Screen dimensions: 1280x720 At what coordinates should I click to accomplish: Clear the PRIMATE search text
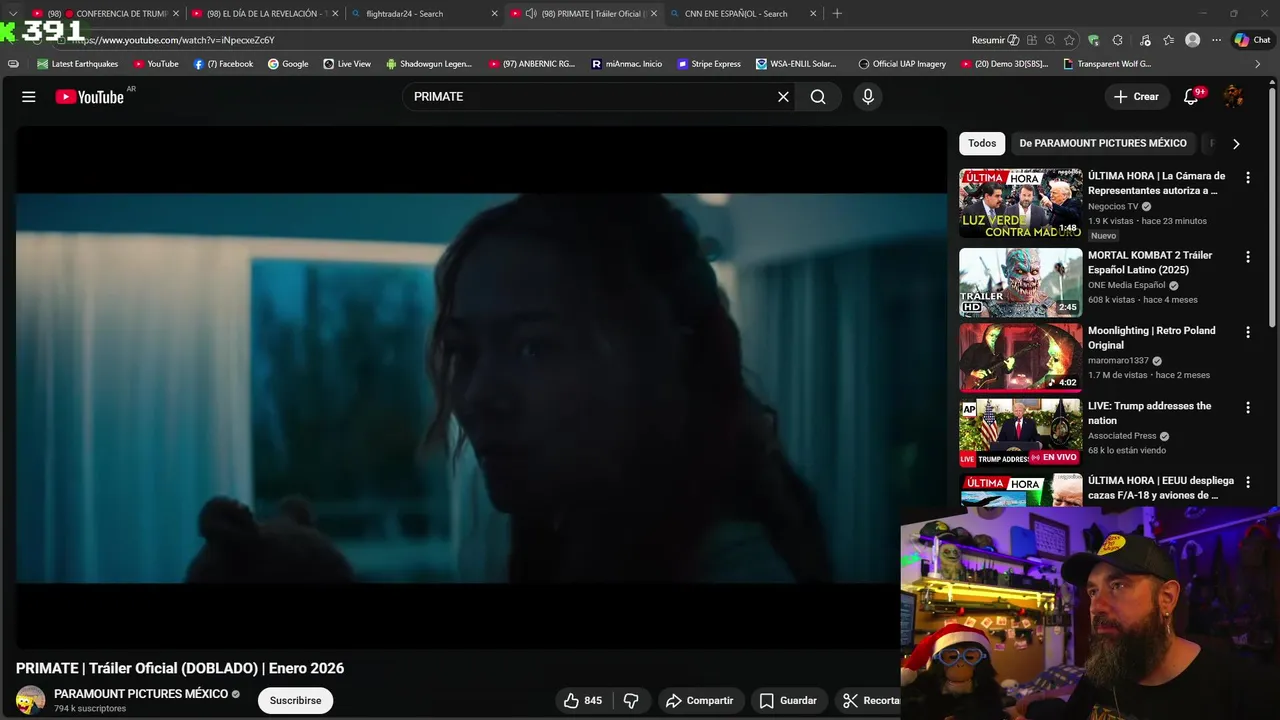tap(783, 97)
